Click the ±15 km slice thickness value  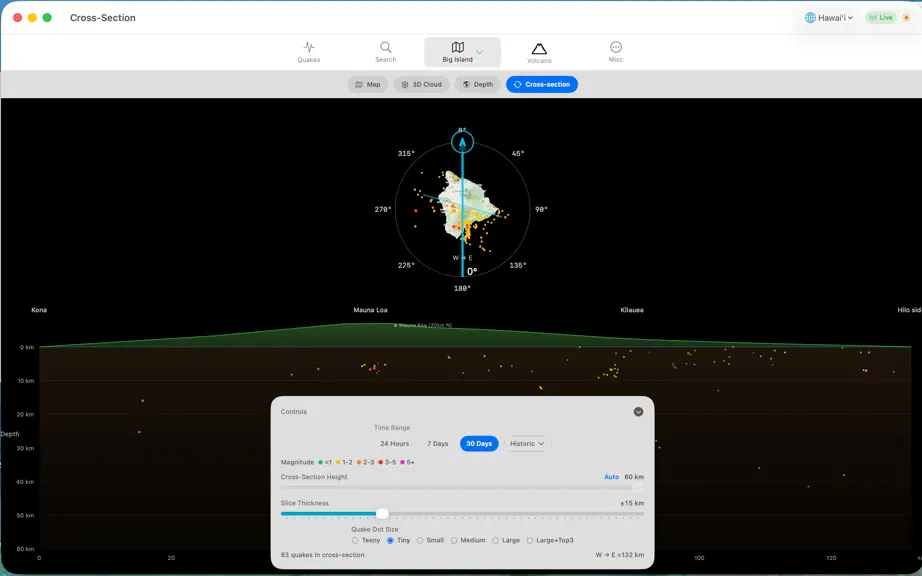632,503
